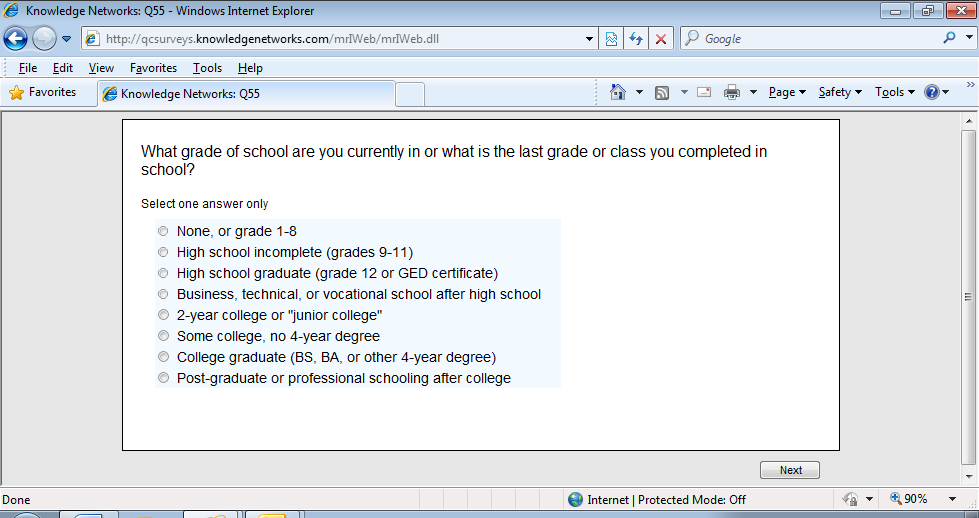The width and height of the screenshot is (979, 518).
Task: Click the search magnifier icon
Action: [x=949, y=38]
